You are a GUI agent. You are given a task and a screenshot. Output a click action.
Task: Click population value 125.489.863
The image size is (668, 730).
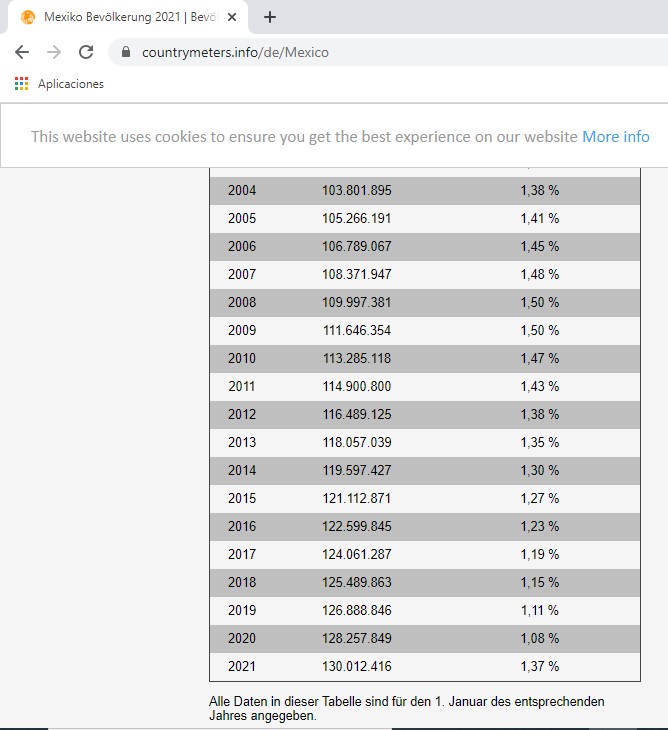357,582
